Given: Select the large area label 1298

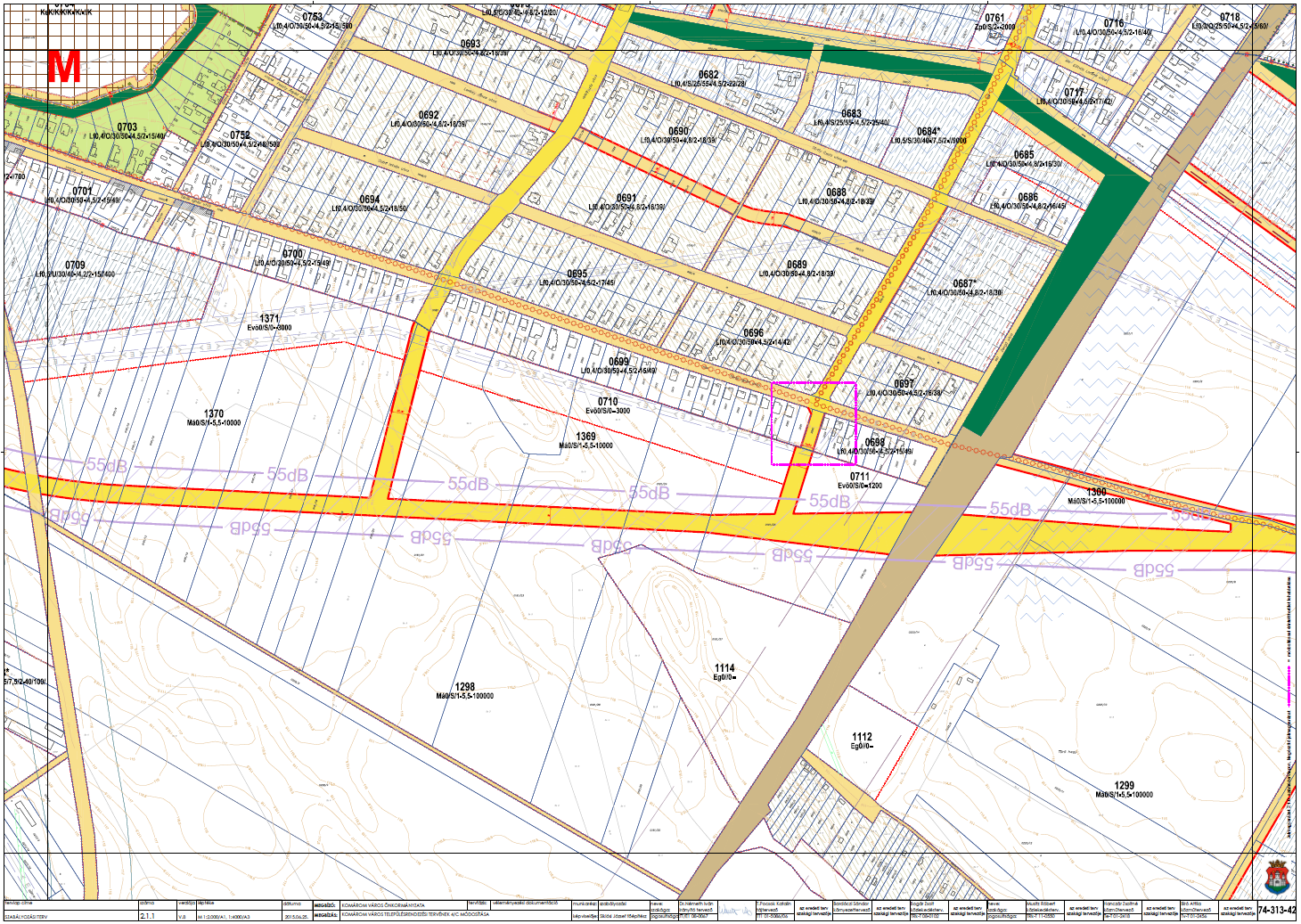Looking at the screenshot, I should [x=465, y=687].
